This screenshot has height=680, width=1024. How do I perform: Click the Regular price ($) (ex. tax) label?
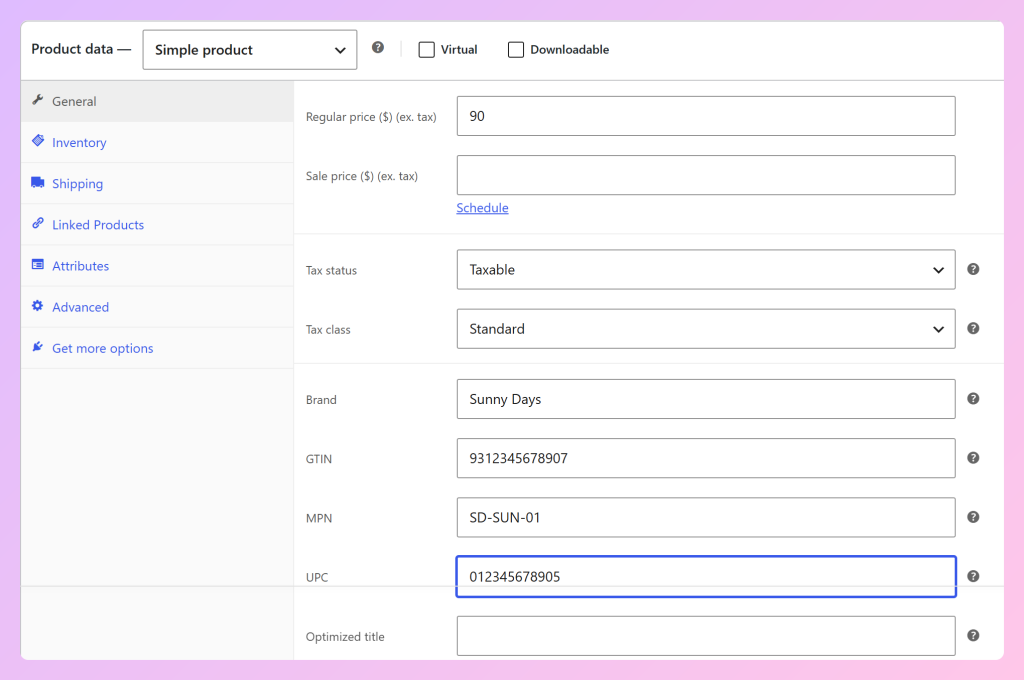click(371, 117)
